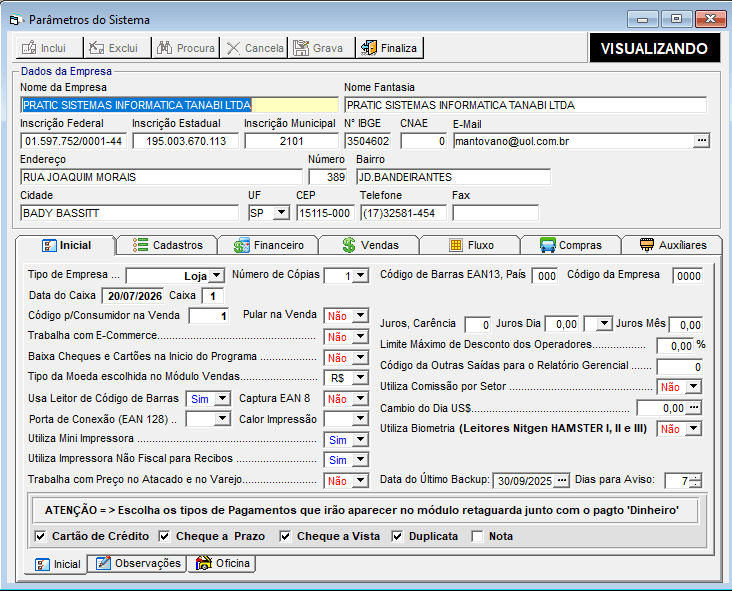Click the Cidade field
Screen dimensions: 732x591
130,213
